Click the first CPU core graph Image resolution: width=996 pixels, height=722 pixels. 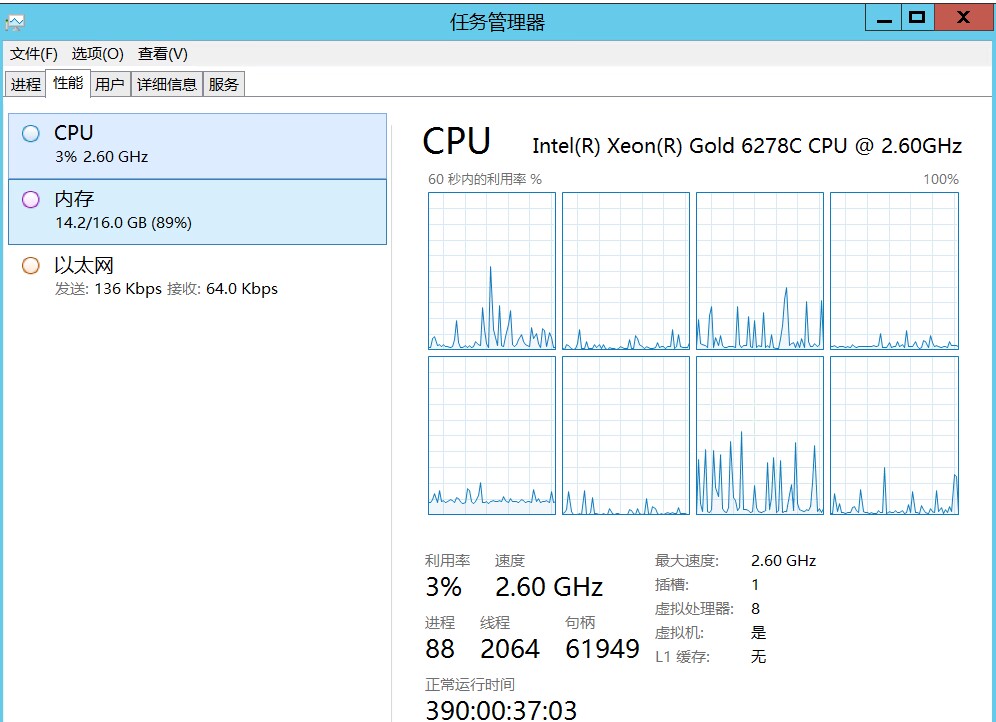(492, 271)
